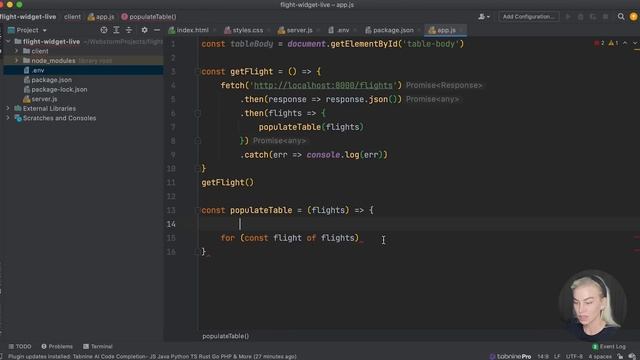Expand the node_modules folder
Viewport: 640px width, 360px height.
click(17, 60)
